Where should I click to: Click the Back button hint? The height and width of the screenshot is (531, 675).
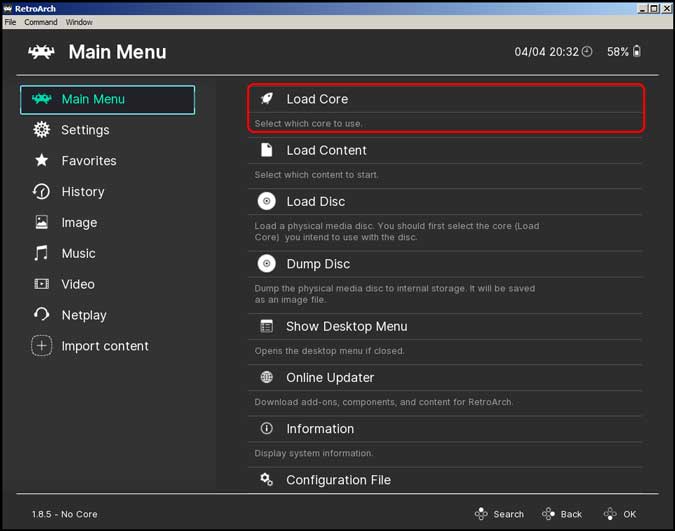click(x=562, y=514)
